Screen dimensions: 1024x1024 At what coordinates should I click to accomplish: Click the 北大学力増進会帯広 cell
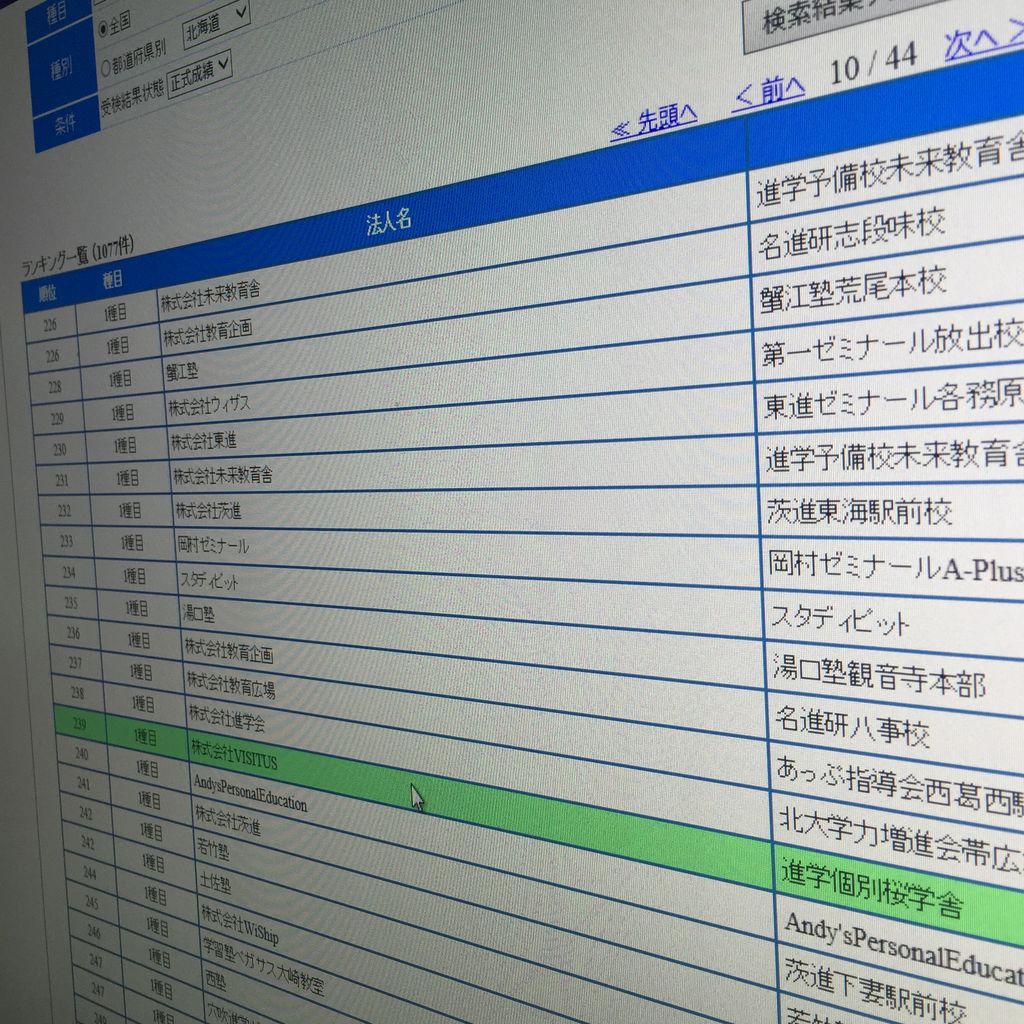click(901, 838)
